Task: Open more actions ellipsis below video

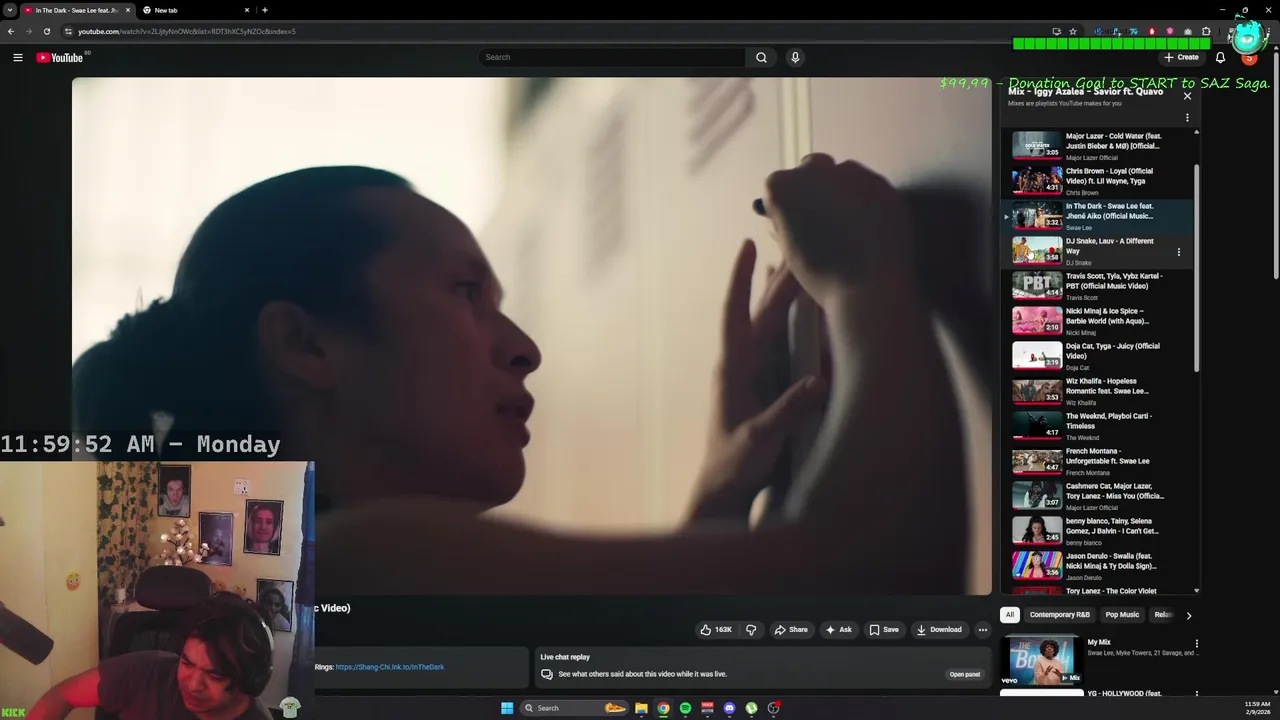Action: point(983,630)
